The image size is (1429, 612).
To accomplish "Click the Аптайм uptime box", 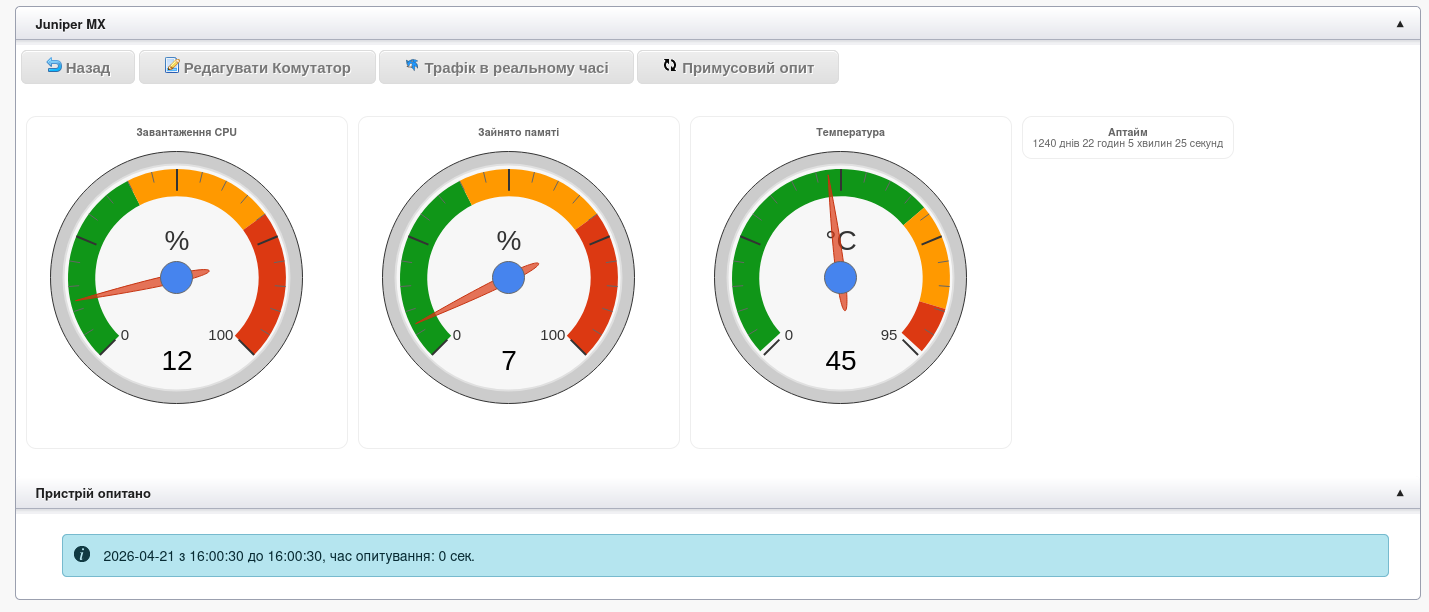I will click(1127, 138).
